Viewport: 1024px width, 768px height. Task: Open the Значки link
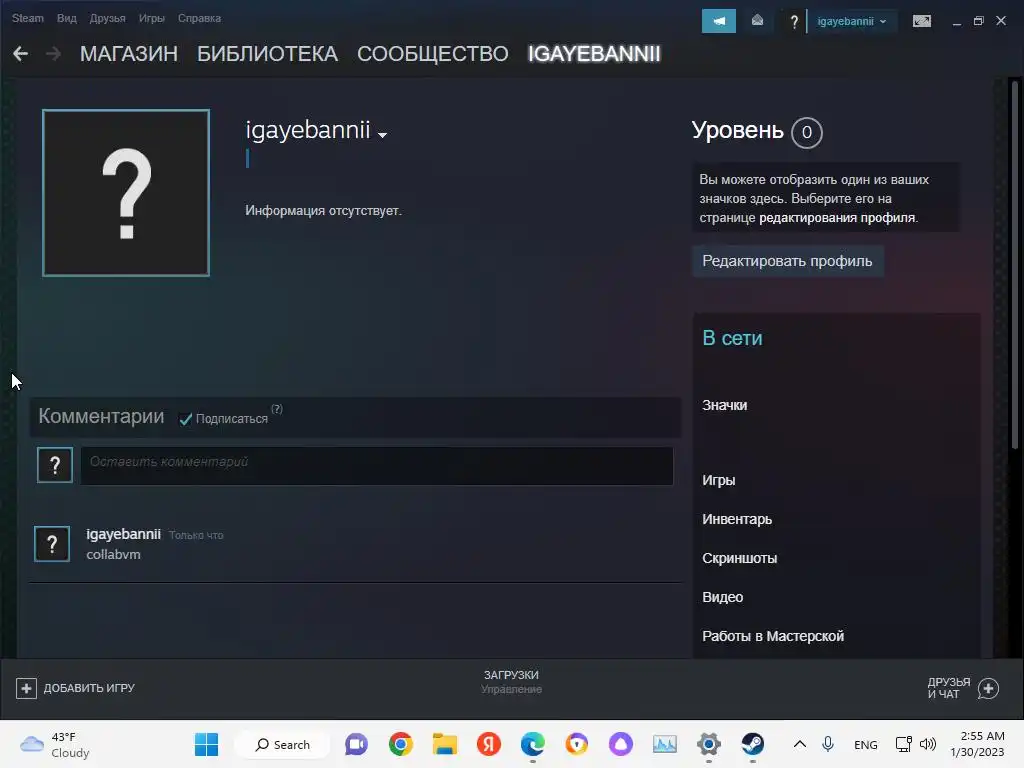pos(724,405)
